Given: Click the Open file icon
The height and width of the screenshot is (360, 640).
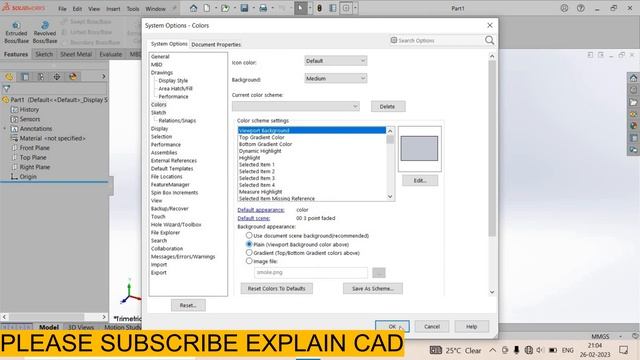Looking at the screenshot, I should 225,8.
